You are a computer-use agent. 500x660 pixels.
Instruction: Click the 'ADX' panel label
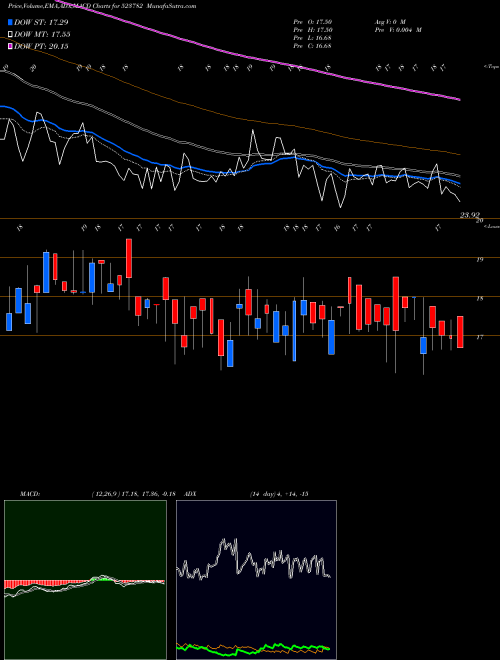coord(190,494)
